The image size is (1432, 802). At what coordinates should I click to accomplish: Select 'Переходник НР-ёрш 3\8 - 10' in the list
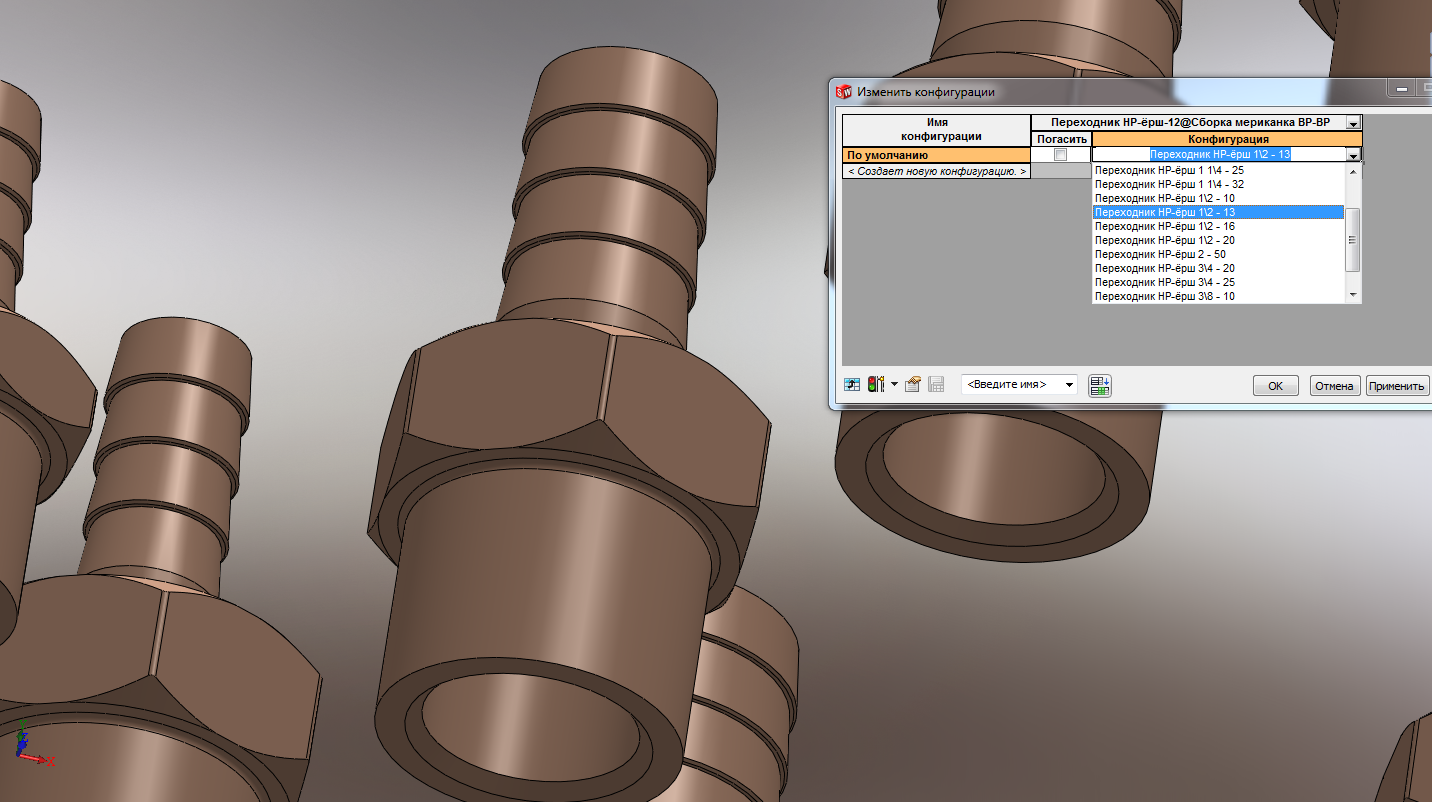pyautogui.click(x=1218, y=296)
